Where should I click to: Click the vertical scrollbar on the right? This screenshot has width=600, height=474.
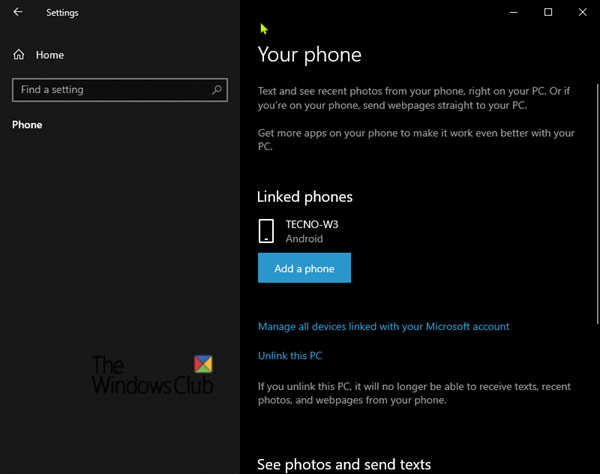coord(597,204)
